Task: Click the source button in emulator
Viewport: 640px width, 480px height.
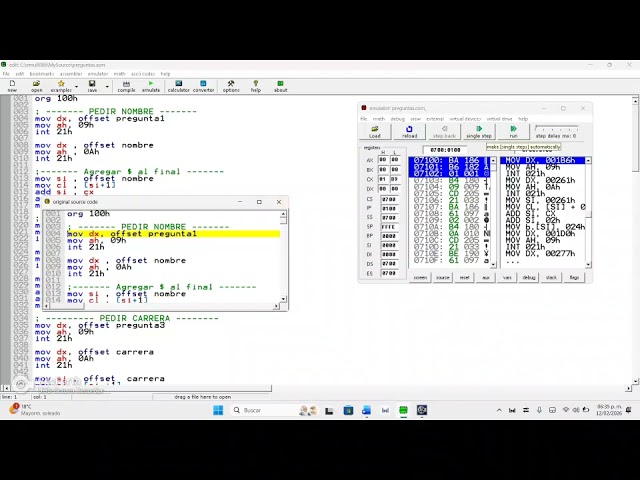Action: [x=442, y=278]
